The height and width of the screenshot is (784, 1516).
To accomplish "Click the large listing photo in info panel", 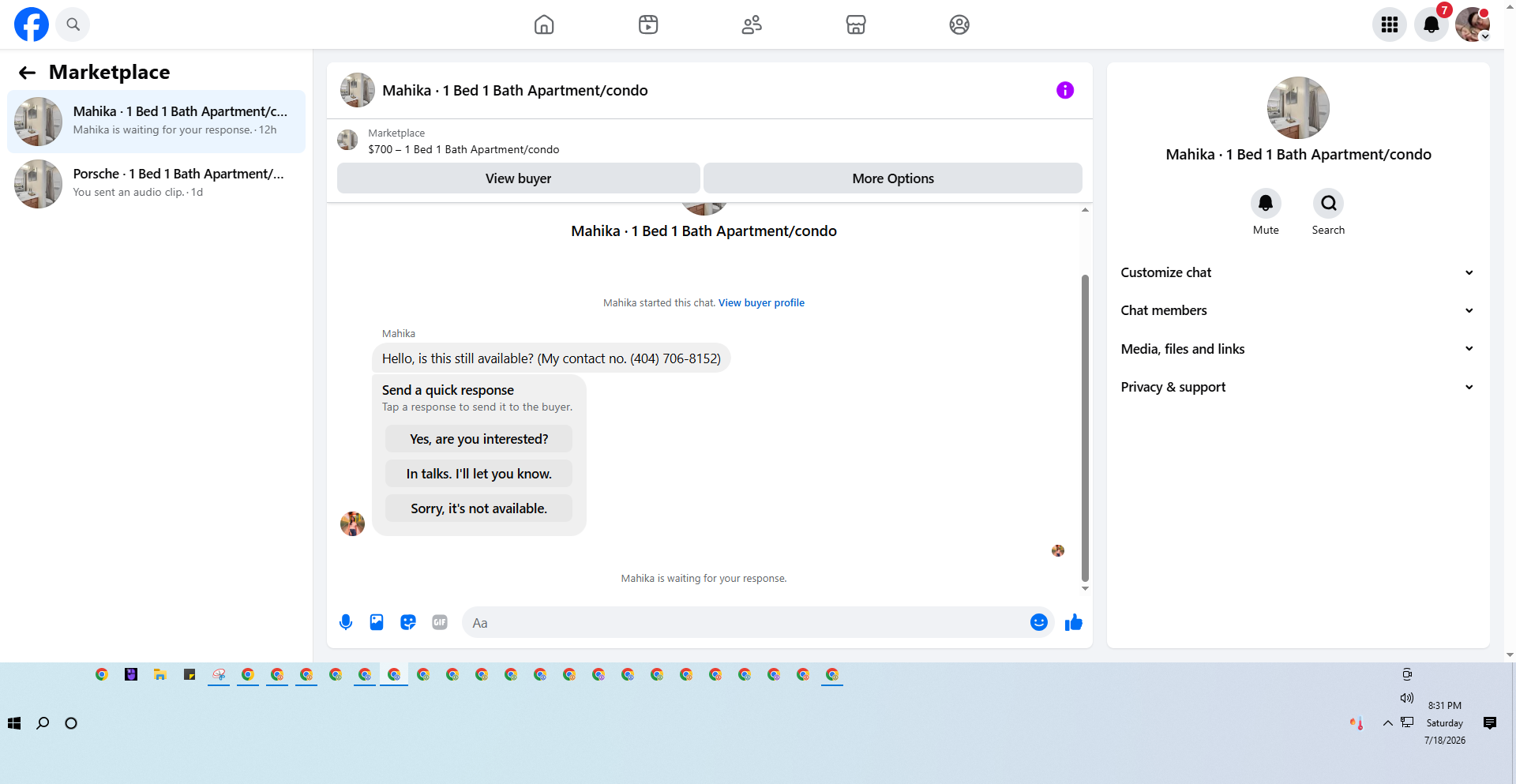I will pyautogui.click(x=1298, y=108).
